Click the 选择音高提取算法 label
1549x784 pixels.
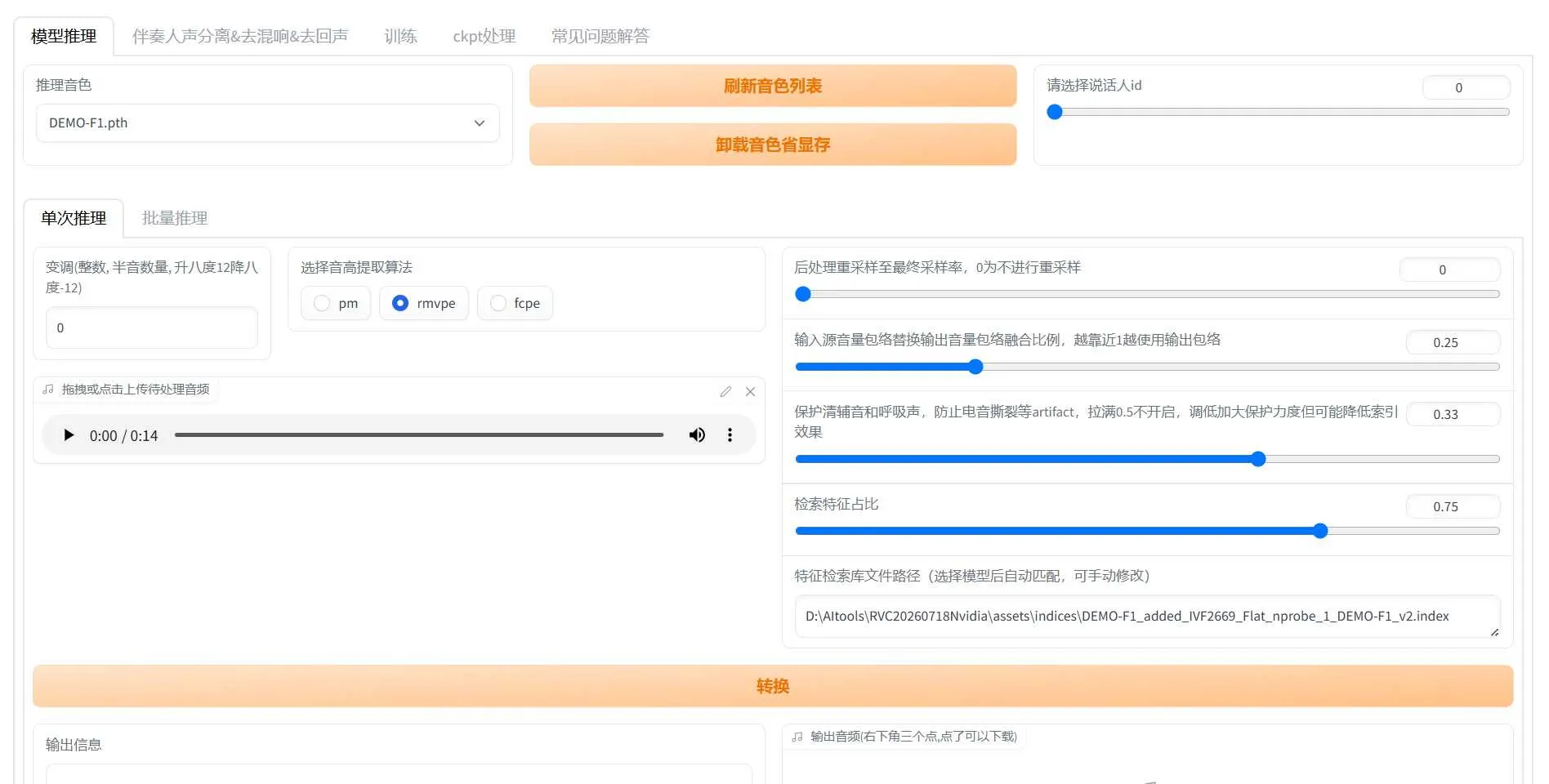(x=356, y=267)
